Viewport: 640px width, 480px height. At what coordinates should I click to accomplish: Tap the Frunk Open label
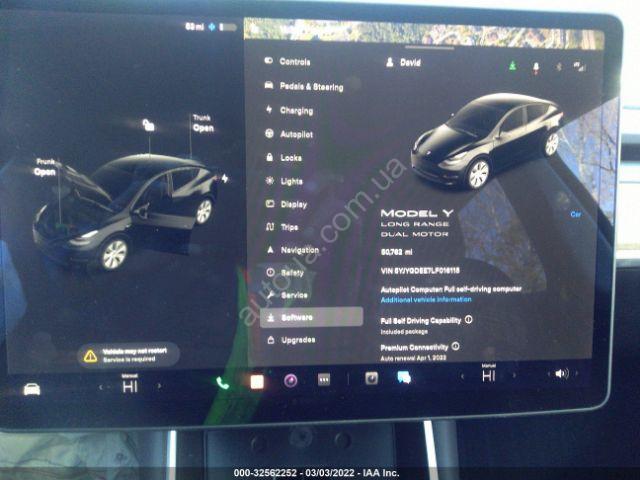(45, 167)
